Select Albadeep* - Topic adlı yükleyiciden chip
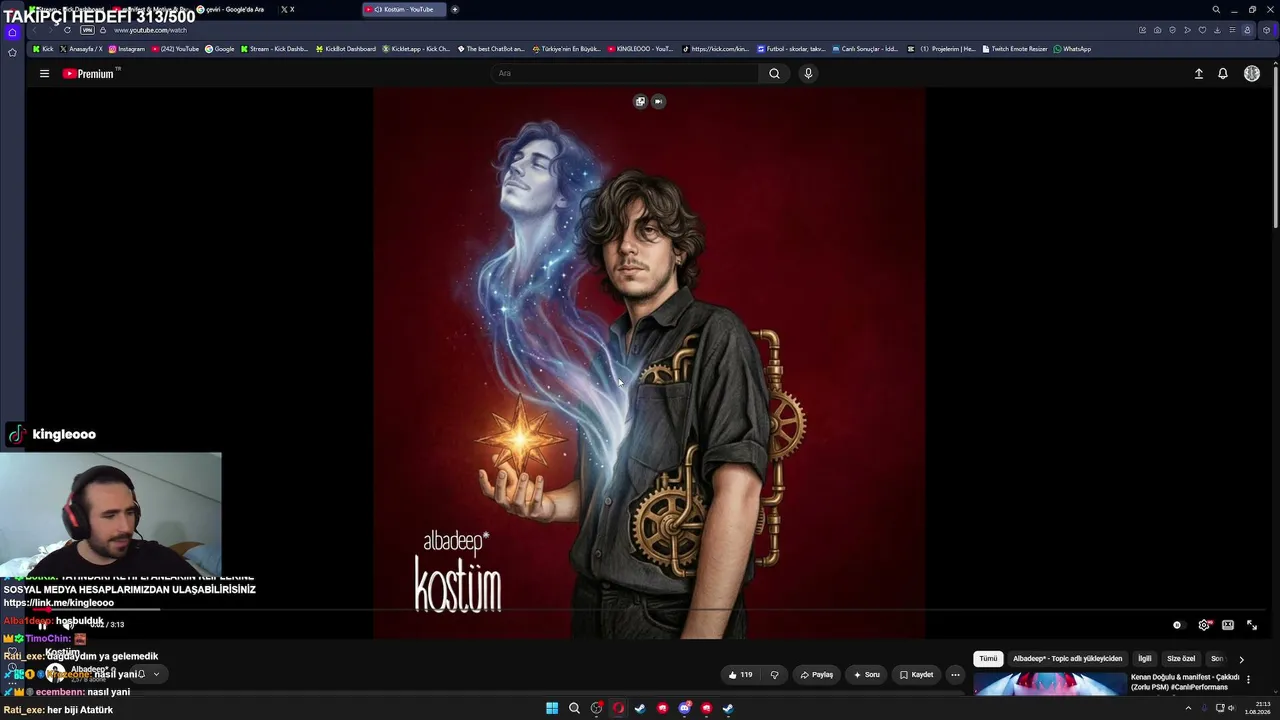Viewport: 1280px width, 720px height. [x=1067, y=659]
